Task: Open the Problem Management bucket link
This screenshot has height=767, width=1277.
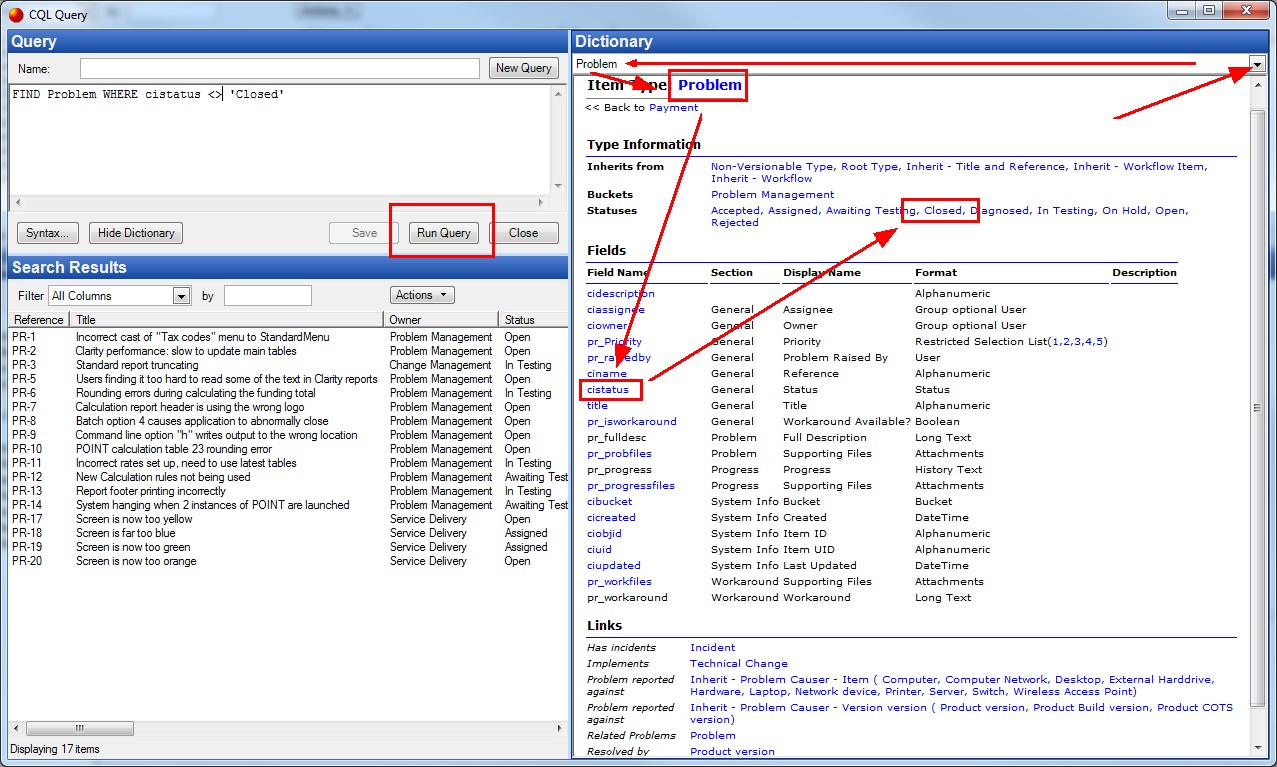Action: [x=772, y=195]
